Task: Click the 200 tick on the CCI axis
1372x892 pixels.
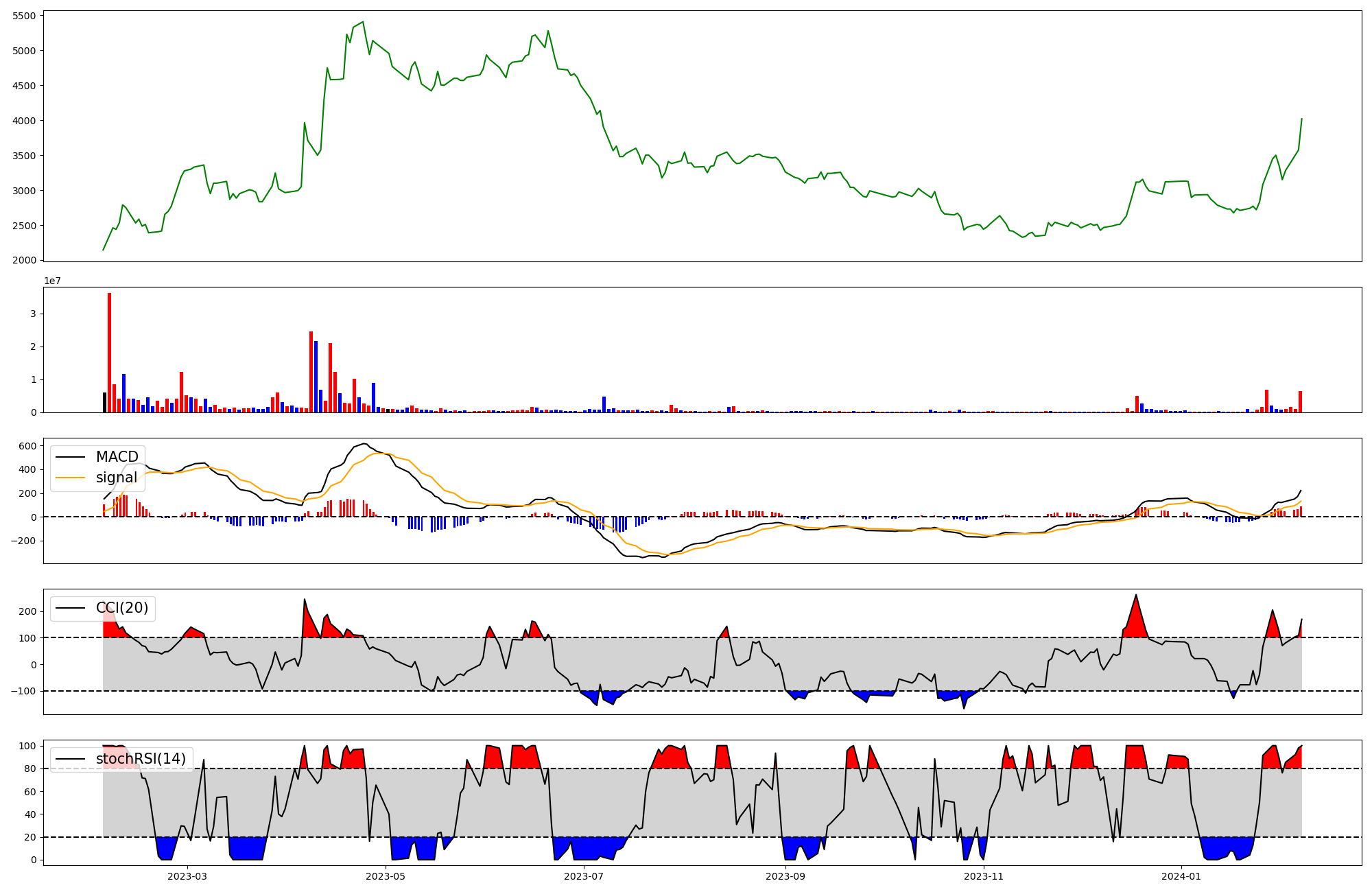Action: pos(27,611)
